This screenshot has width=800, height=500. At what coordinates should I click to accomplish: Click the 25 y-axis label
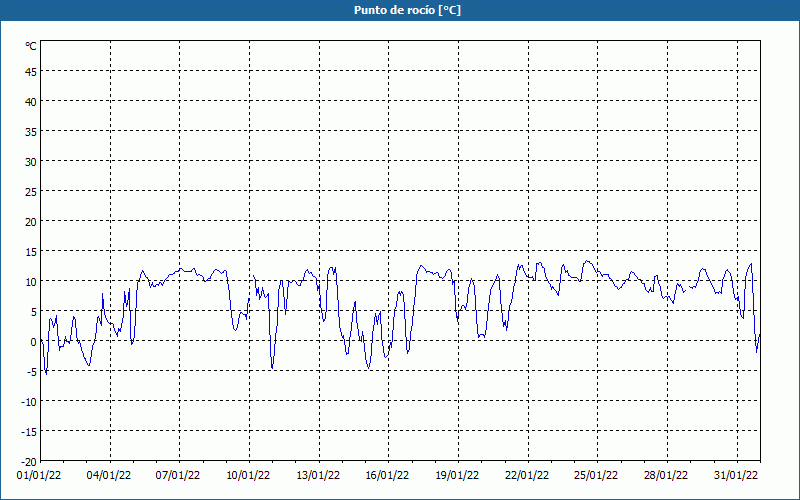[x=31, y=192]
